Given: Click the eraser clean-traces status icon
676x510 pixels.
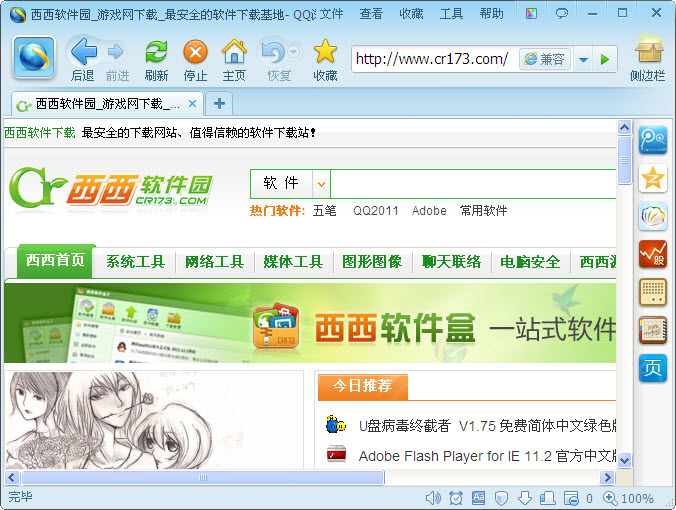Looking at the screenshot, I should click(548, 498).
